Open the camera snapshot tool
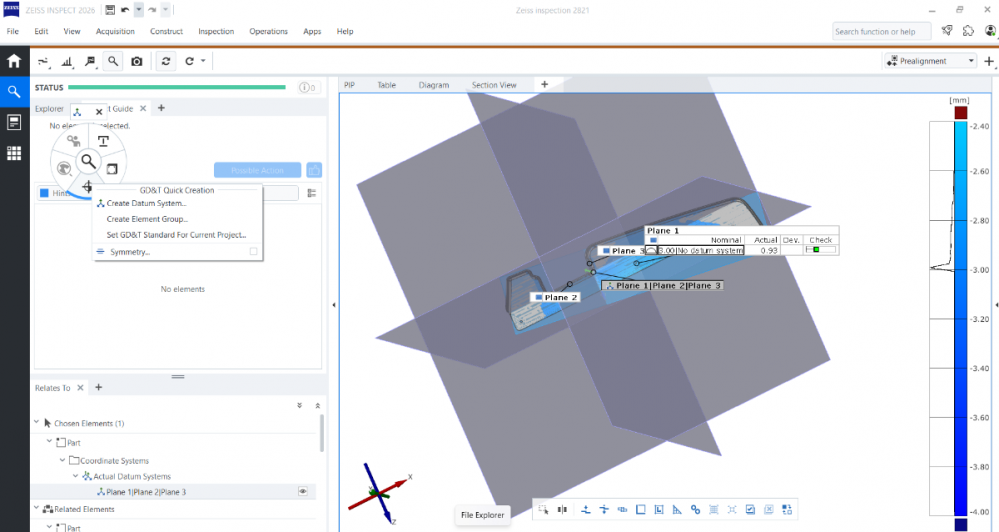This screenshot has height=532, width=999. pos(136,61)
